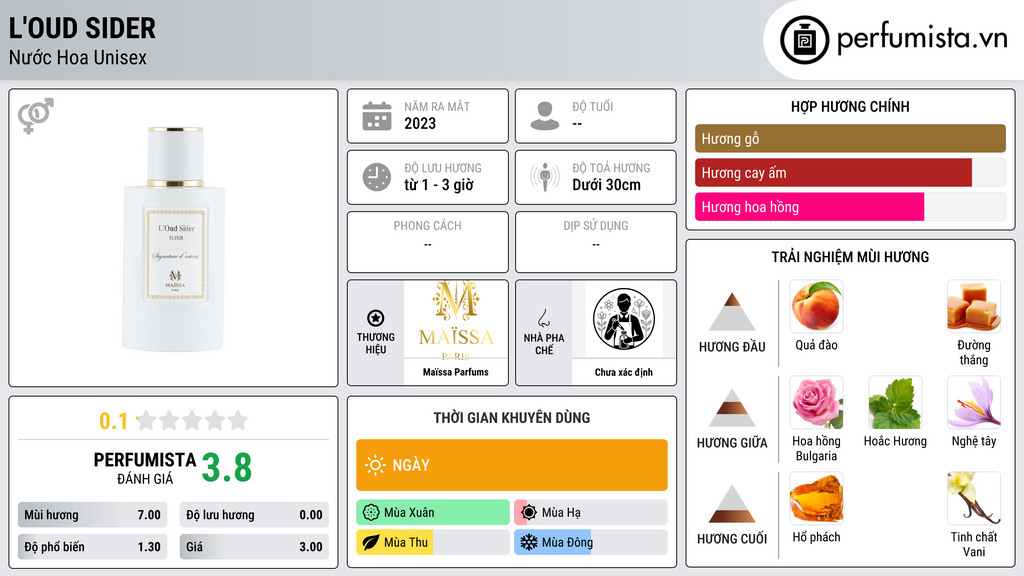Image resolution: width=1024 pixels, height=576 pixels.
Task: Open the perfumer illustration Chưa xác định
Action: 624,320
